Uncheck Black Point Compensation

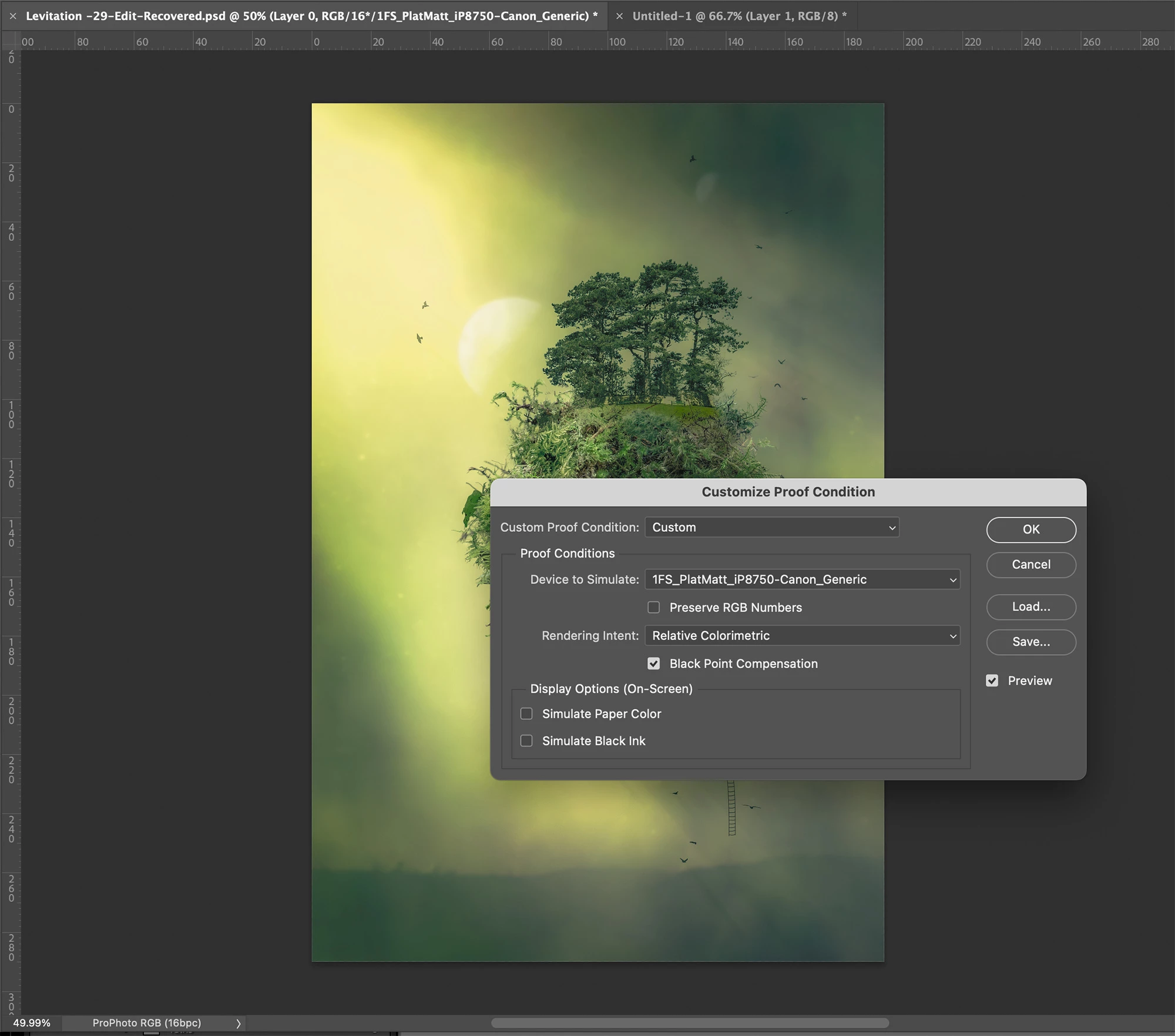(653, 664)
